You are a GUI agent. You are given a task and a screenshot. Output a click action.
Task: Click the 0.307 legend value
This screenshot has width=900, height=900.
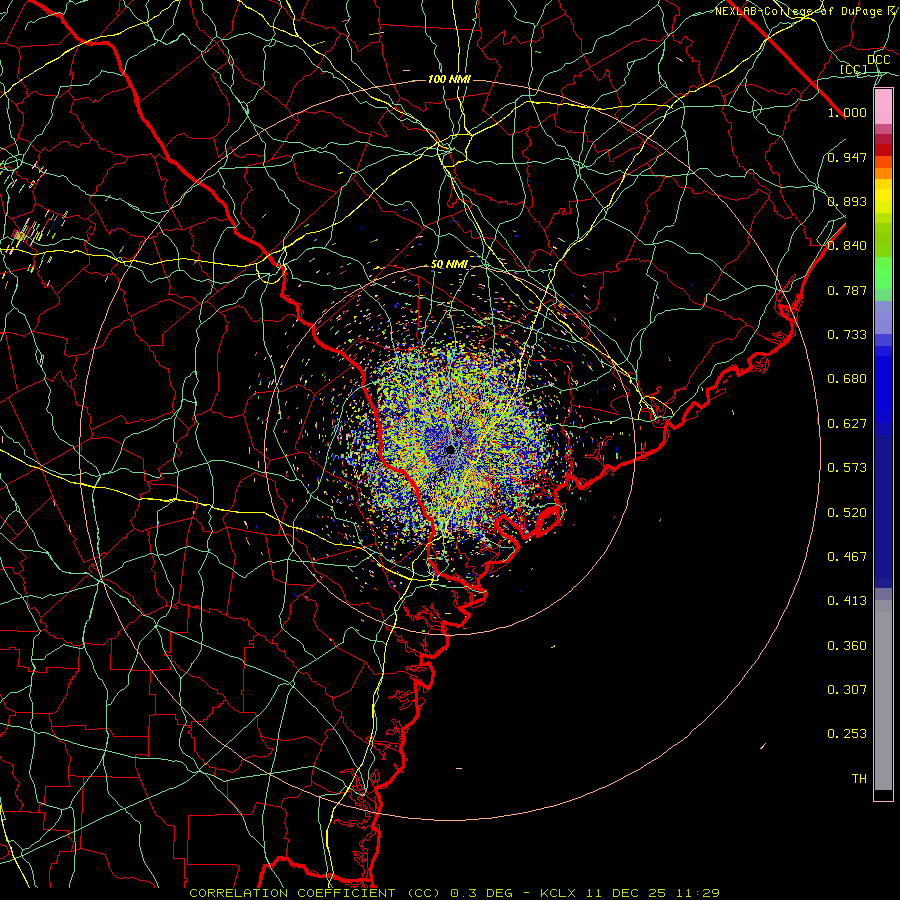pyautogui.click(x=847, y=690)
